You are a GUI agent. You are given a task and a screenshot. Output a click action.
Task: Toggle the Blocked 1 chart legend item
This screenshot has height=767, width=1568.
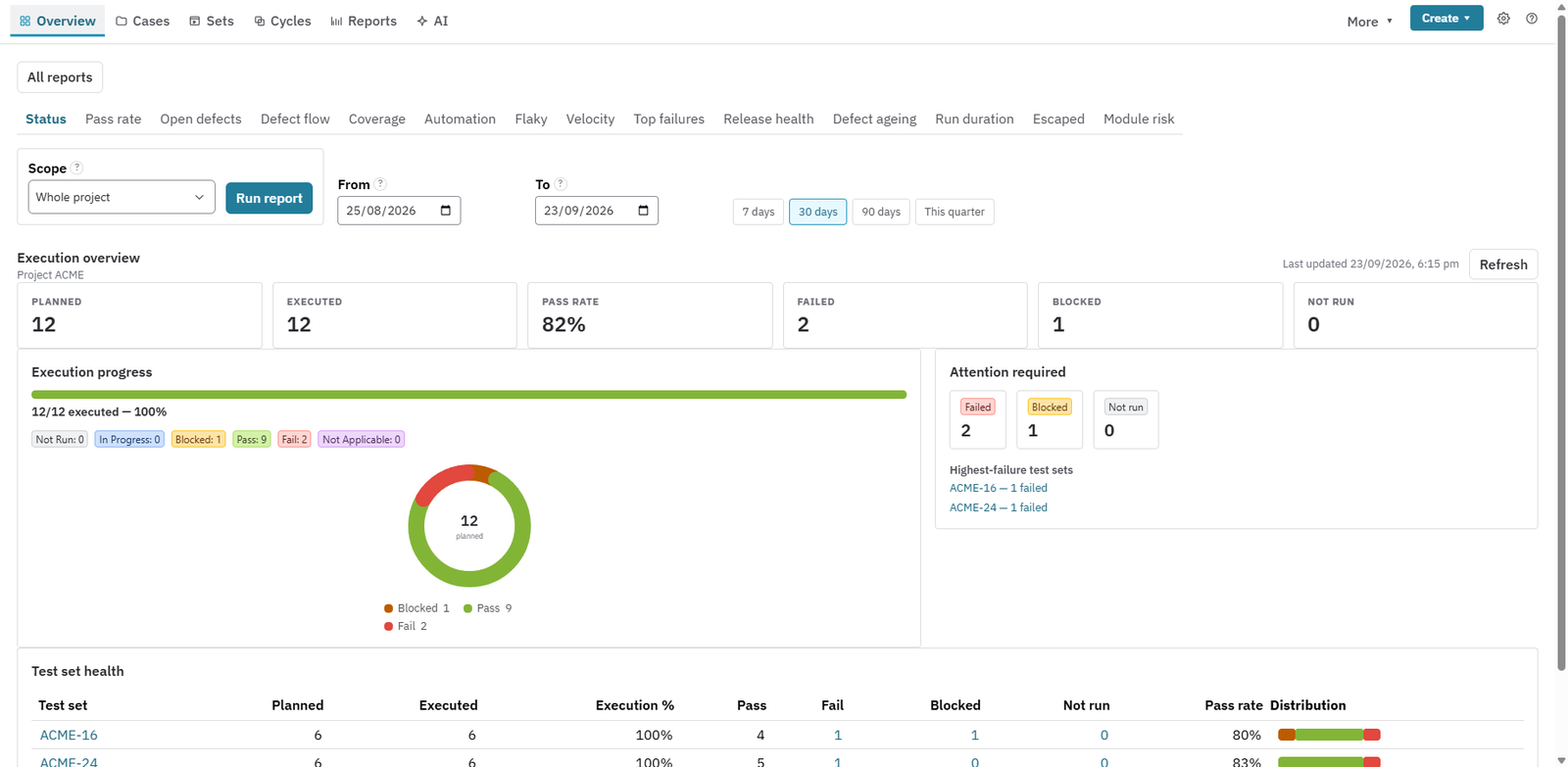(416, 608)
